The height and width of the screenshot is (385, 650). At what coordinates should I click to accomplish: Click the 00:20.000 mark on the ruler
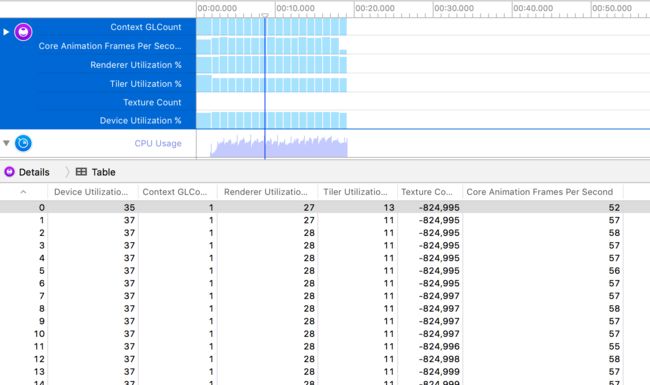click(x=375, y=8)
